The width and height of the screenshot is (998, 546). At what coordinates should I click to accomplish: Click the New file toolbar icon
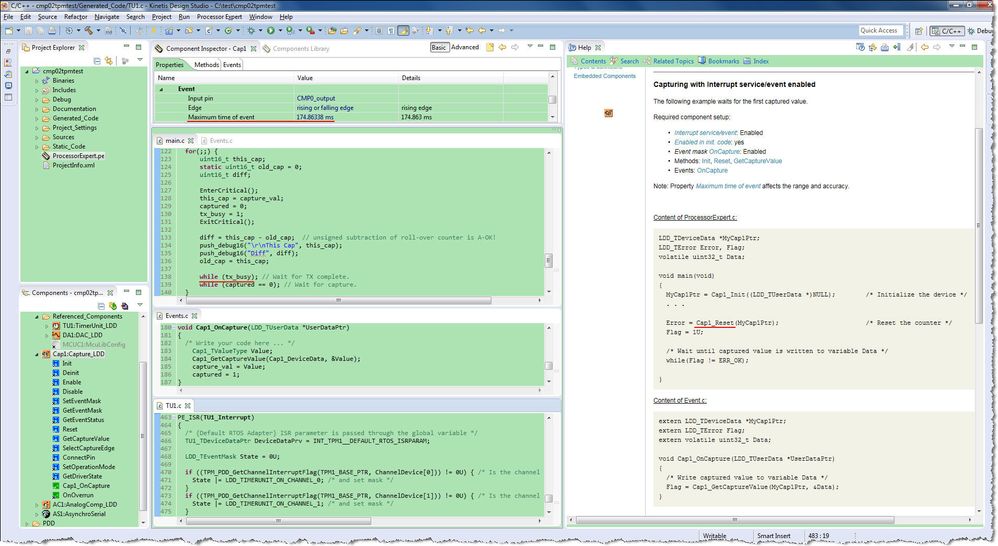[9, 30]
